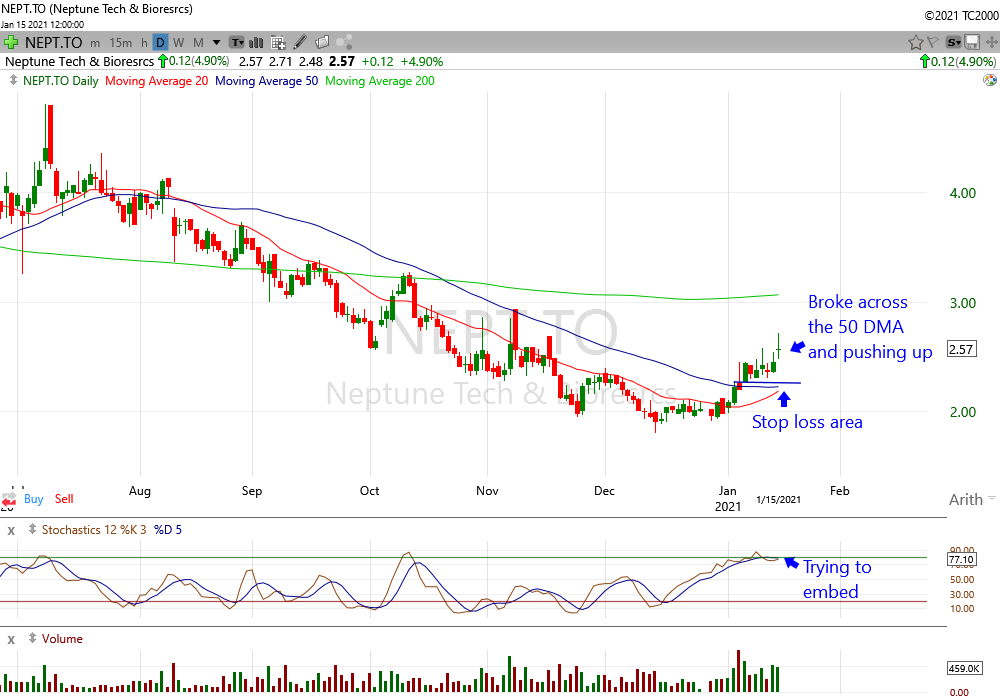The height and width of the screenshot is (700, 1000).
Task: Switch to Weekly (W) timeframe
Action: pos(179,43)
